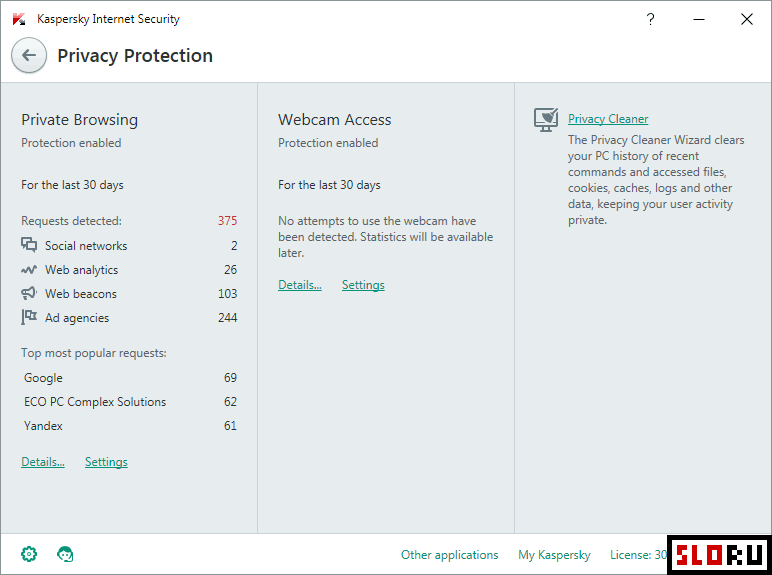Click the Ad agencies value 244
This screenshot has height=575, width=772.
coord(227,318)
